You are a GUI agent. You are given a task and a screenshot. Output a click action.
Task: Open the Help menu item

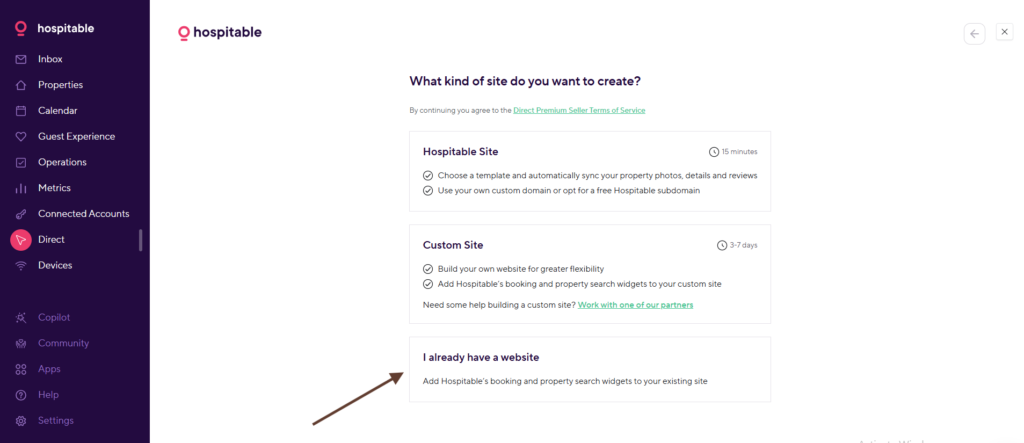point(48,395)
